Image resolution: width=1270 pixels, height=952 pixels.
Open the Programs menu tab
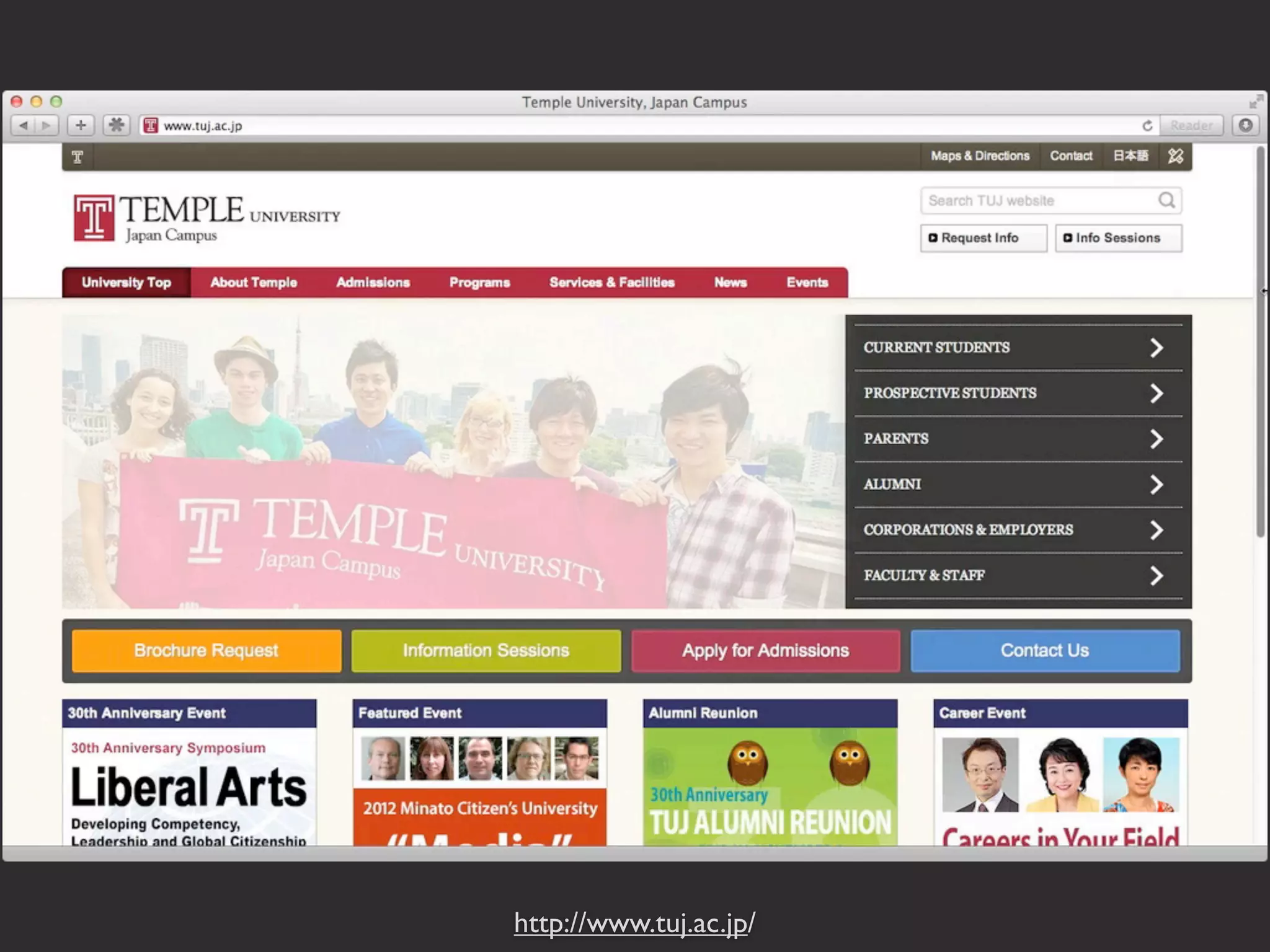[479, 283]
